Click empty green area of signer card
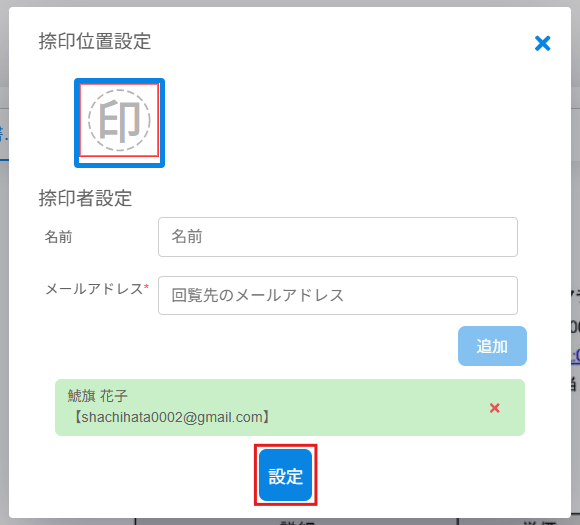 370,407
